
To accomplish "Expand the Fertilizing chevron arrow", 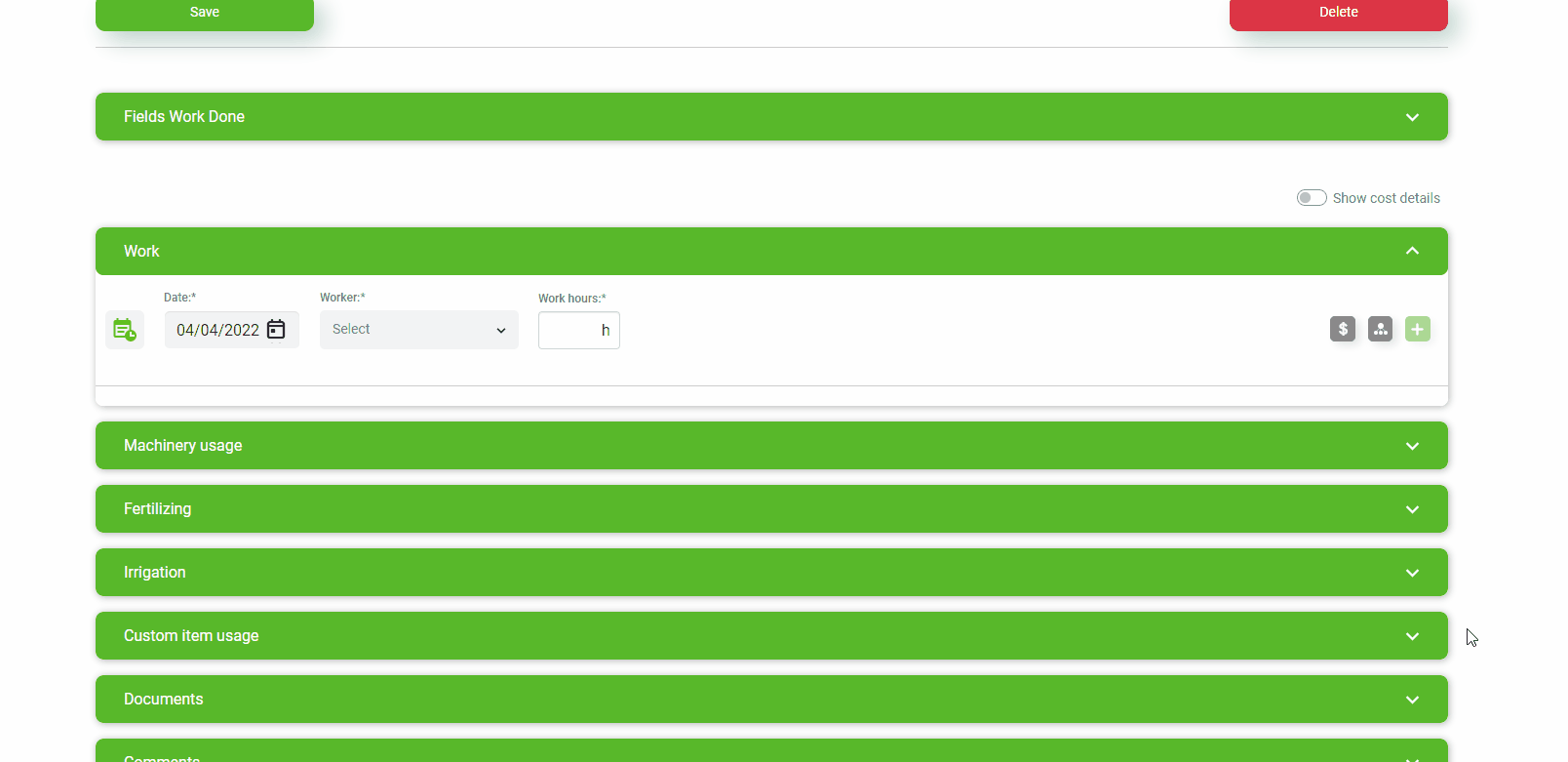I will (1411, 509).
